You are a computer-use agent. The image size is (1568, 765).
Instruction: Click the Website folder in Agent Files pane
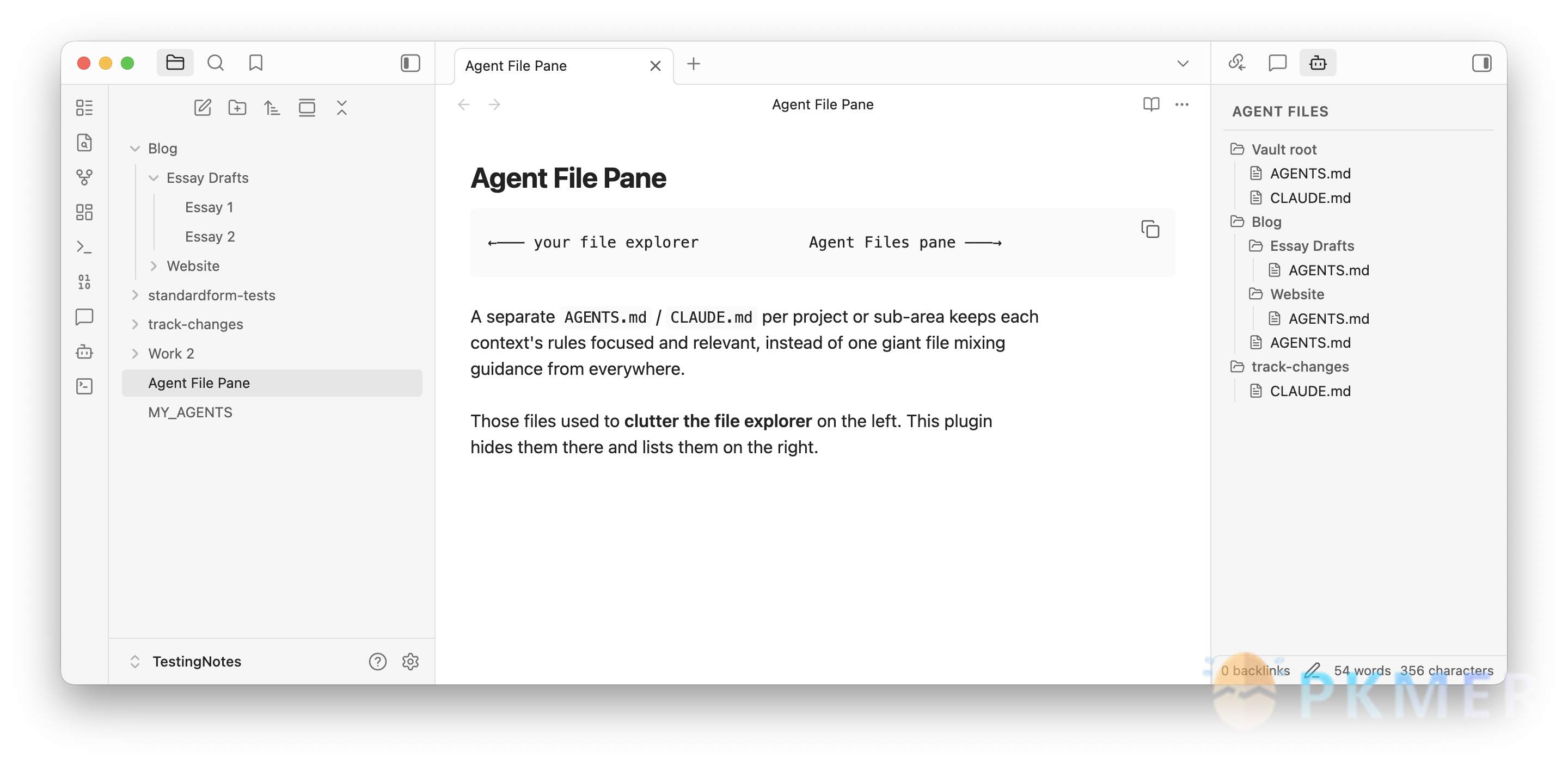(x=1296, y=294)
